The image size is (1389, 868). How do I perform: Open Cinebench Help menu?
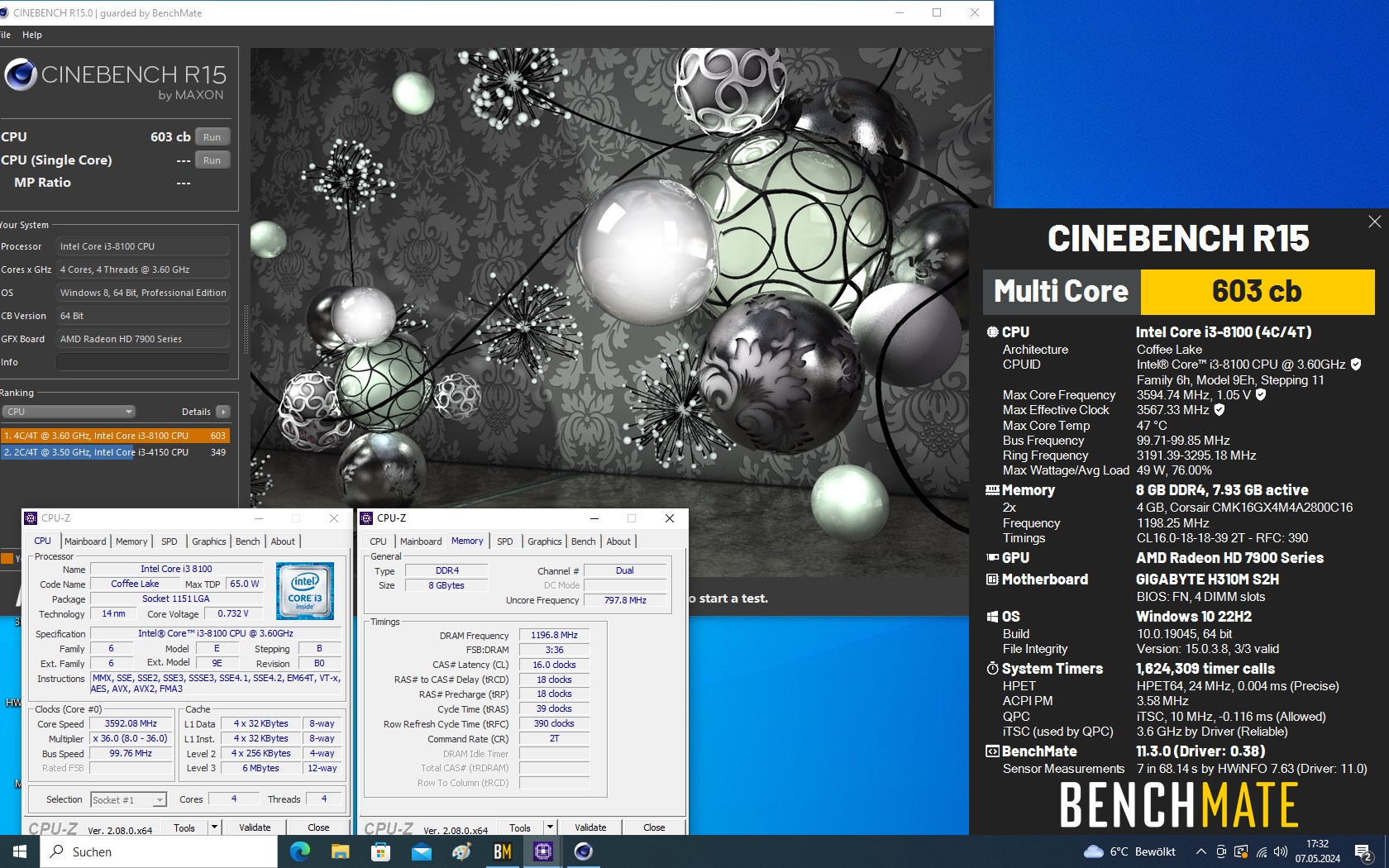click(x=32, y=35)
